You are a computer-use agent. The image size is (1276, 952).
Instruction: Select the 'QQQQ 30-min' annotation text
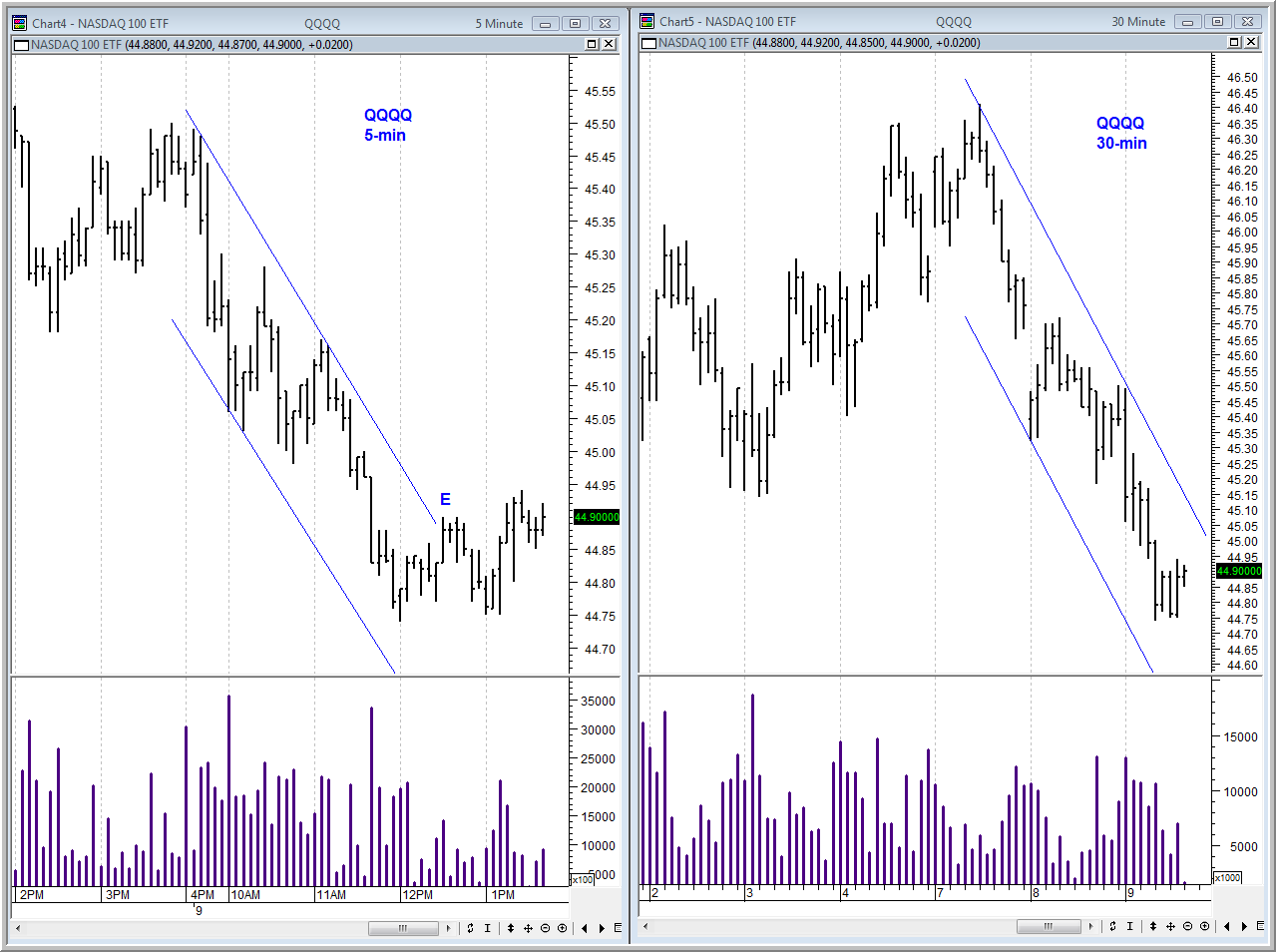(x=1120, y=133)
